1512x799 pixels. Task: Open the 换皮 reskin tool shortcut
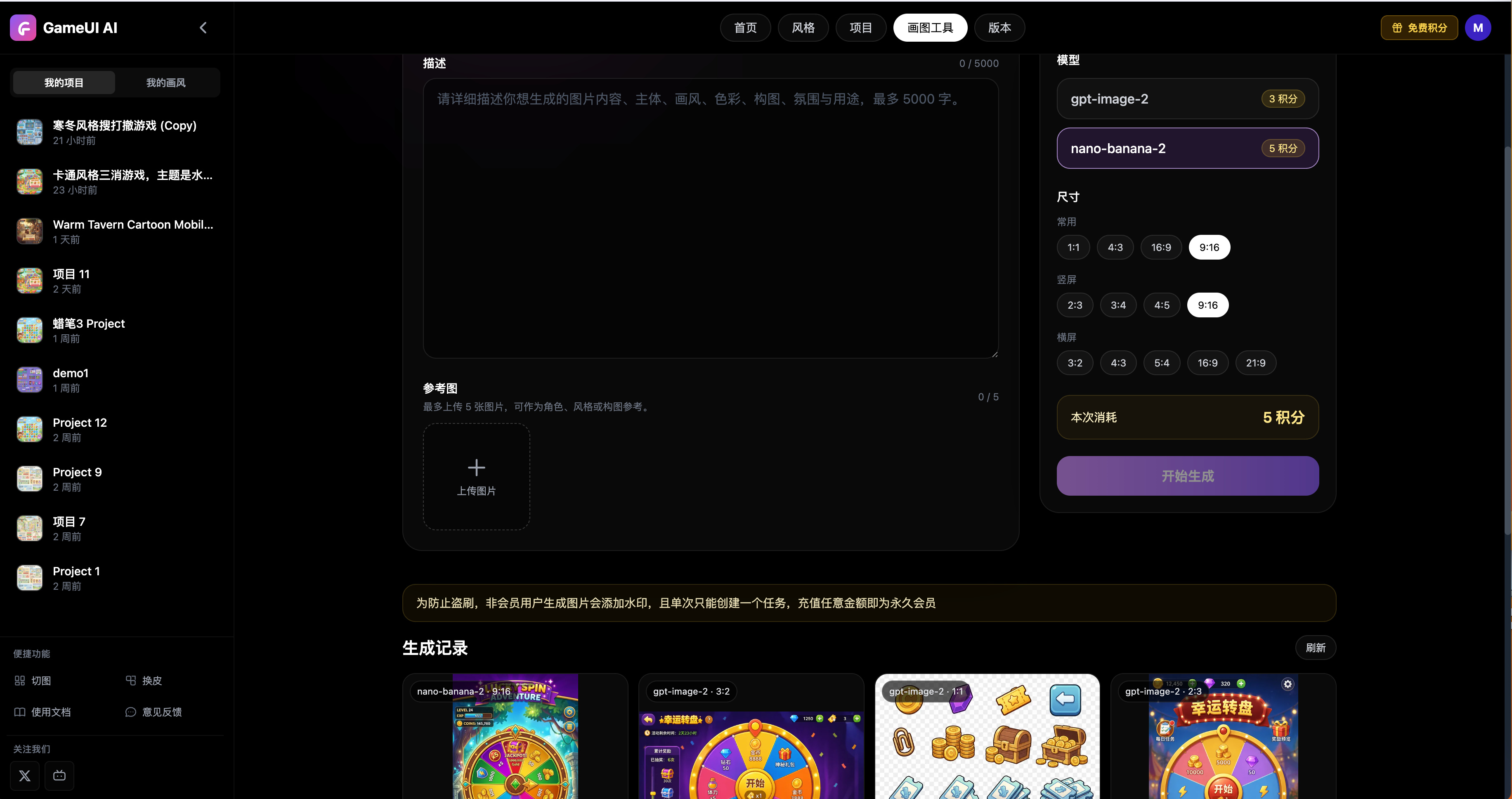click(144, 681)
